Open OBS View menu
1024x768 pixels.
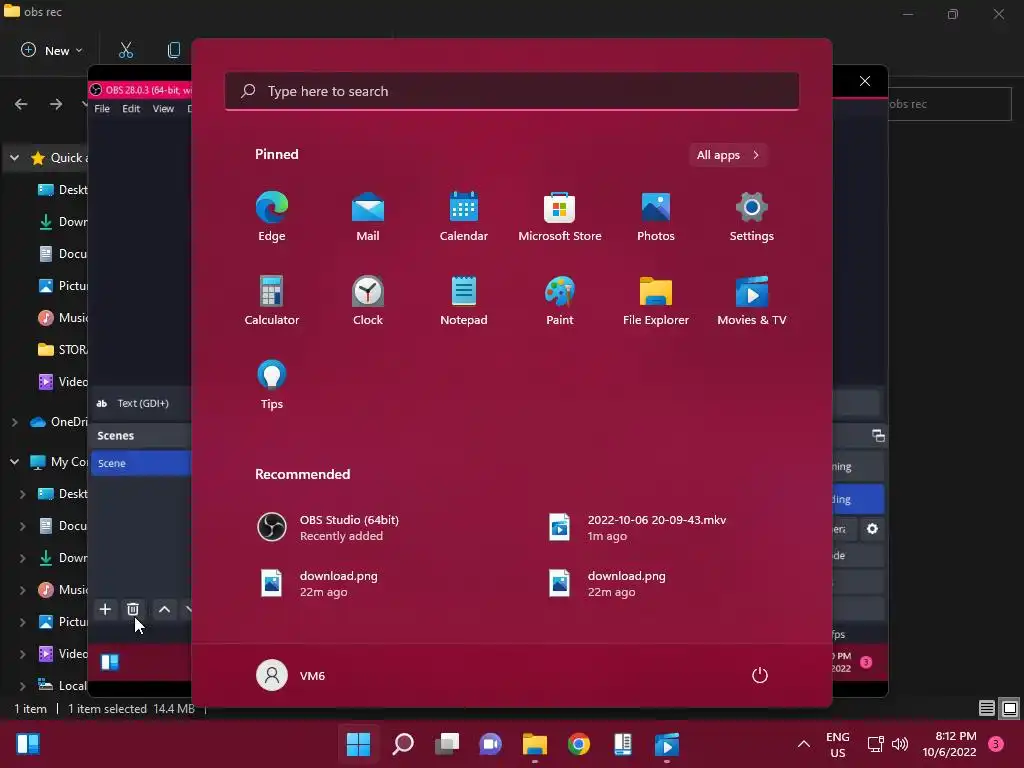click(163, 109)
